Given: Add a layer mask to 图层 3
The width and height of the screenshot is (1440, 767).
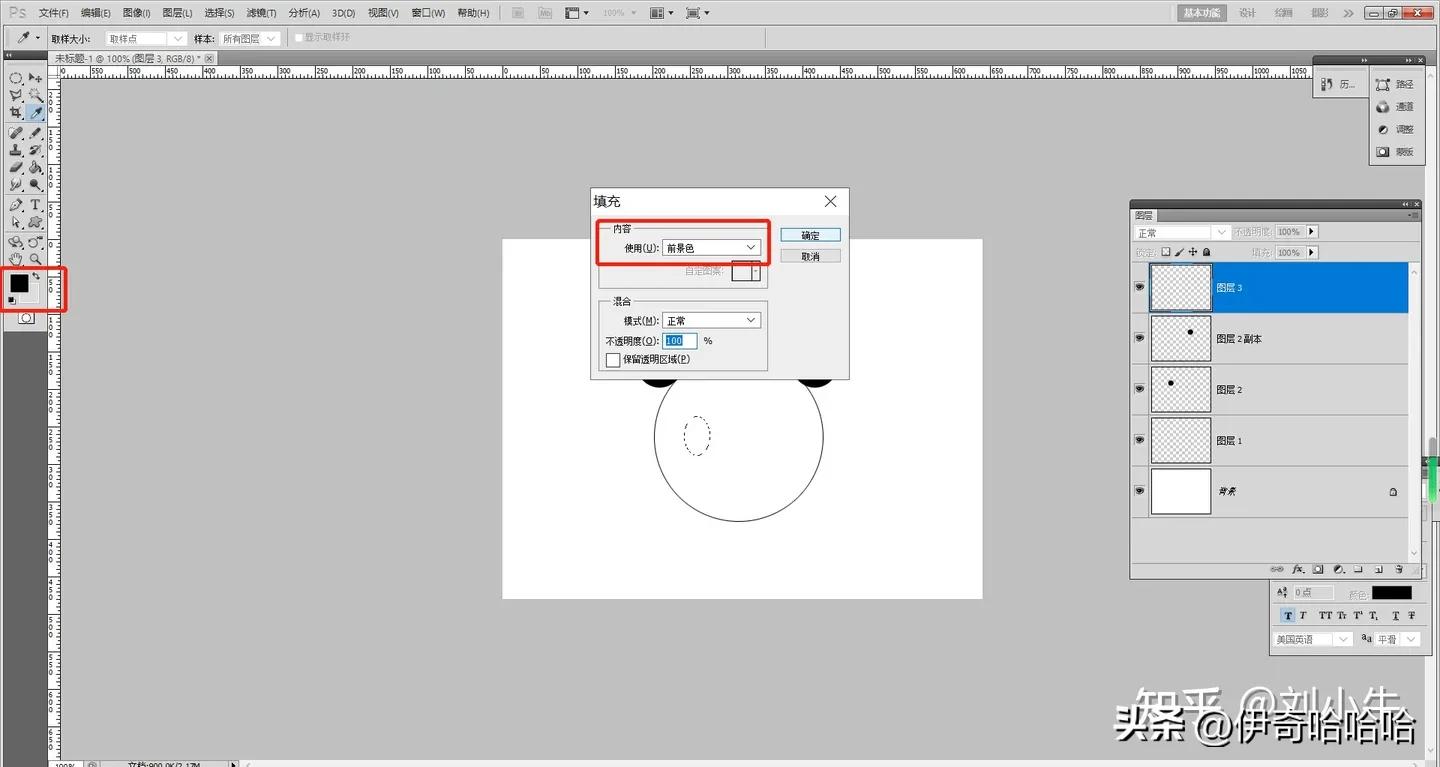Looking at the screenshot, I should 1317,569.
